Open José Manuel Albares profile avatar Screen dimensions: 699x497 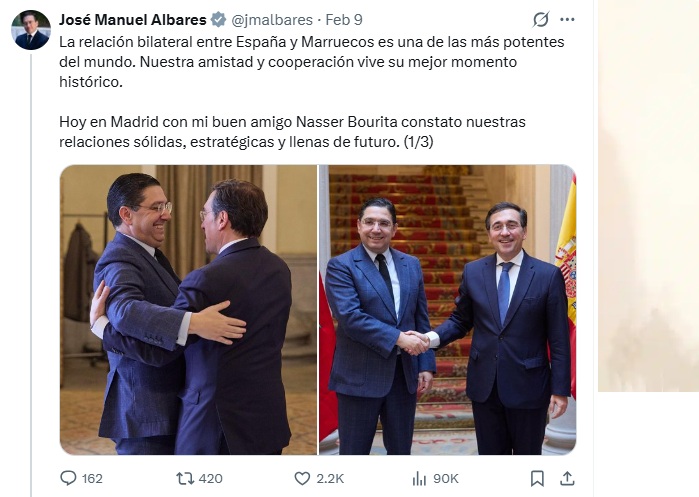tap(31, 30)
